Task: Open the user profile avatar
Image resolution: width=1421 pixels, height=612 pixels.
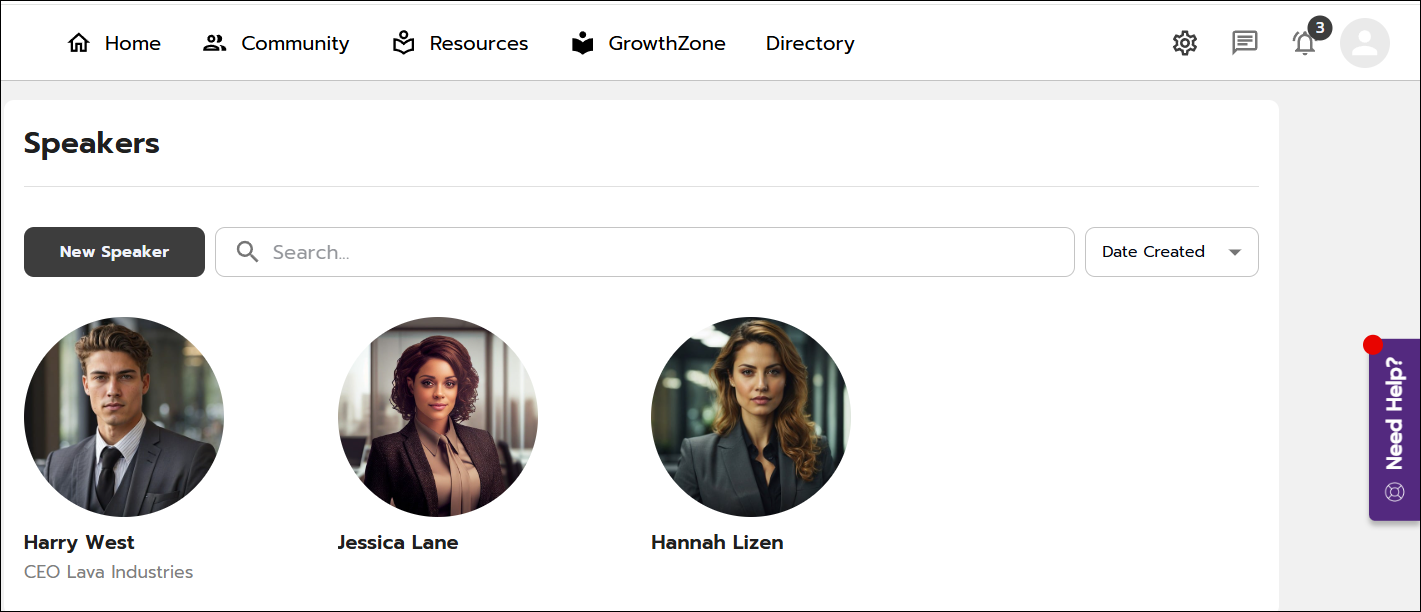Action: 1365,43
